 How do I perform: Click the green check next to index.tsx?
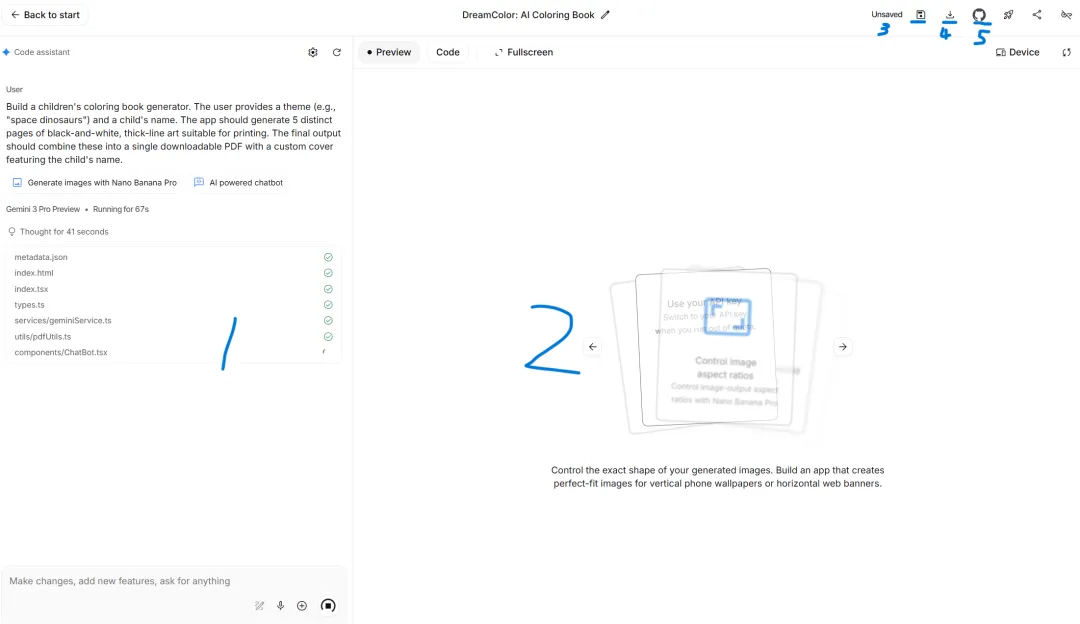point(329,289)
